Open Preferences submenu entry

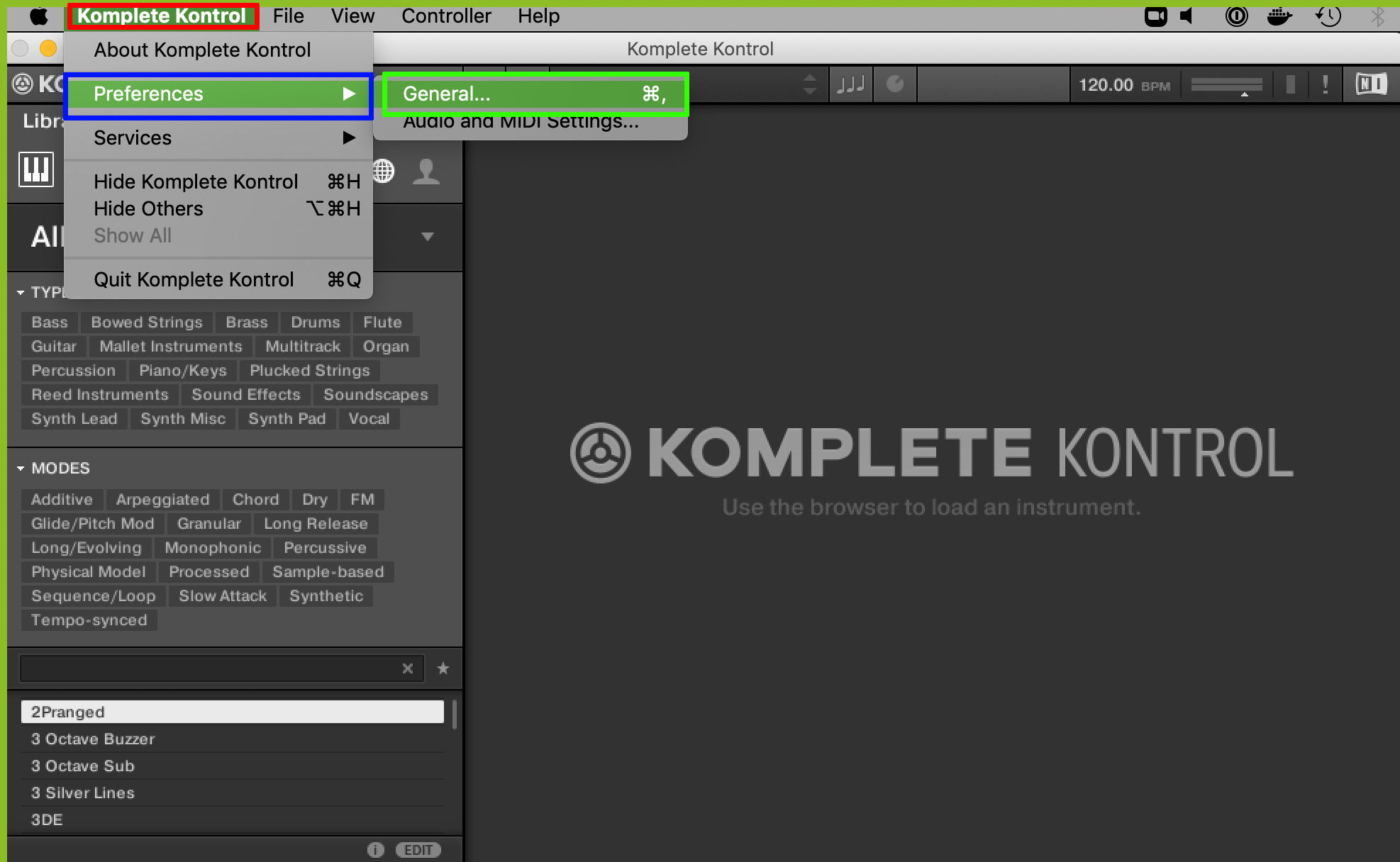coord(218,94)
